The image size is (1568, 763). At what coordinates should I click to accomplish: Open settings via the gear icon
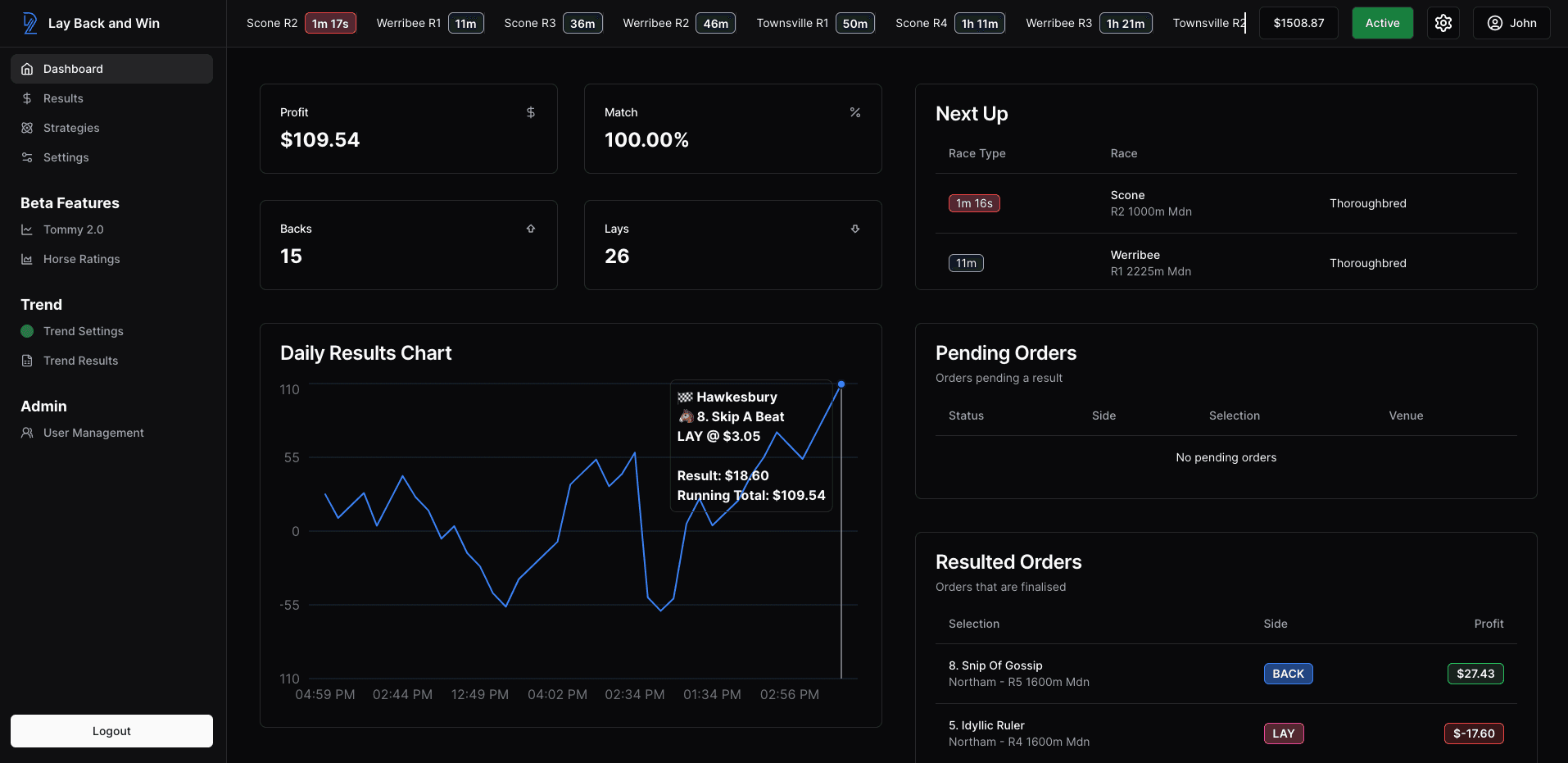click(1443, 23)
